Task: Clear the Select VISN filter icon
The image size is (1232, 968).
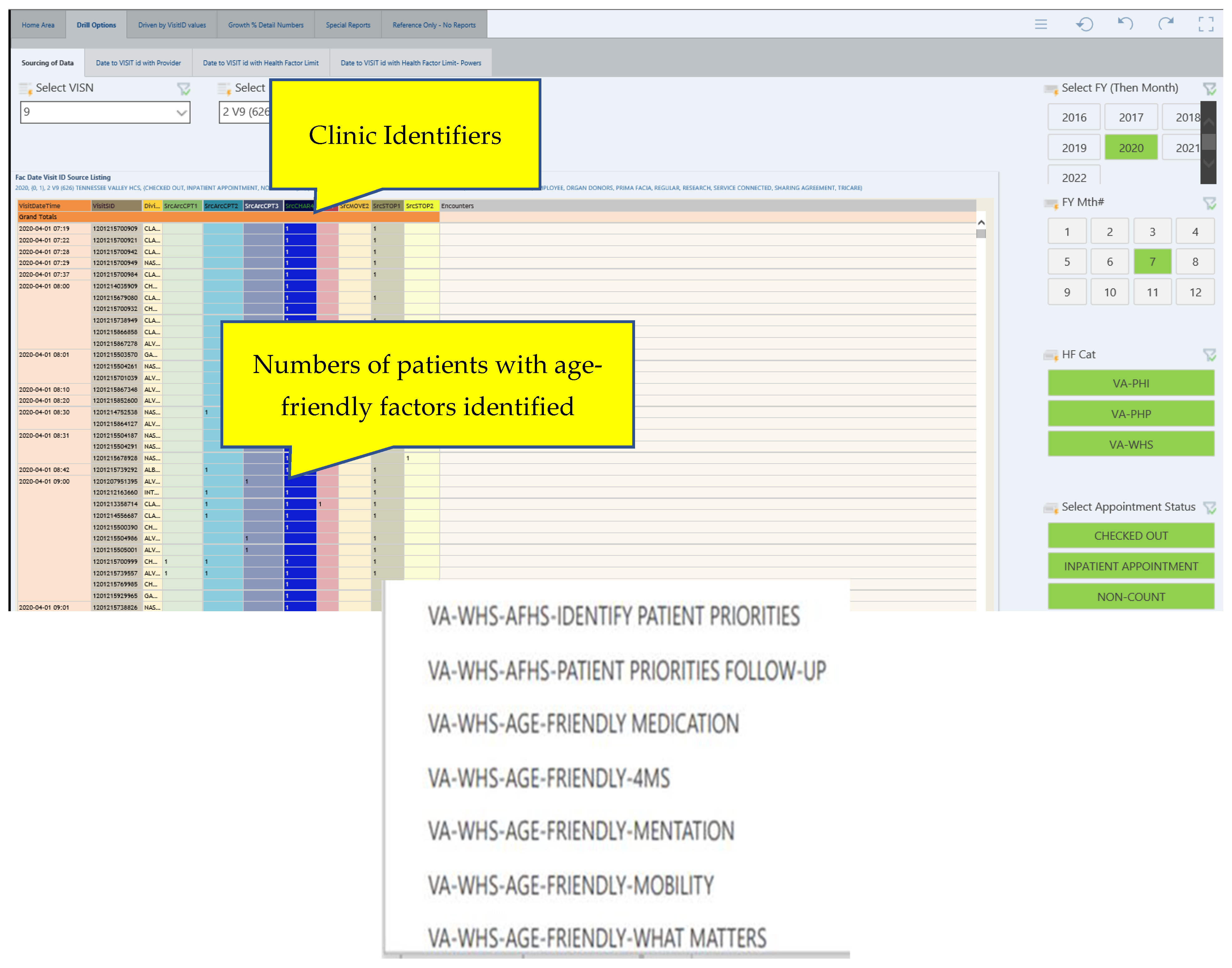Action: (x=184, y=89)
